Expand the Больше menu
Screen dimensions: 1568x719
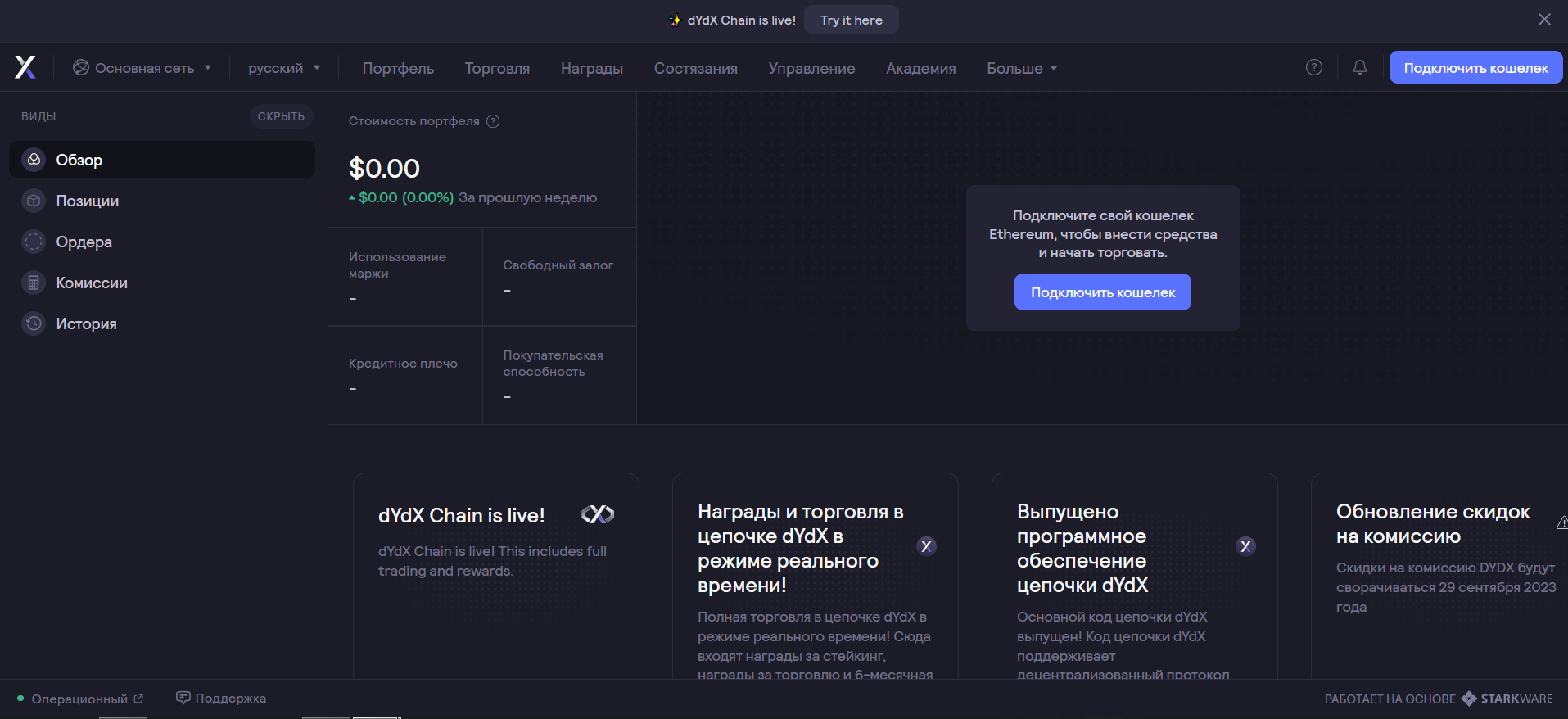(1021, 69)
